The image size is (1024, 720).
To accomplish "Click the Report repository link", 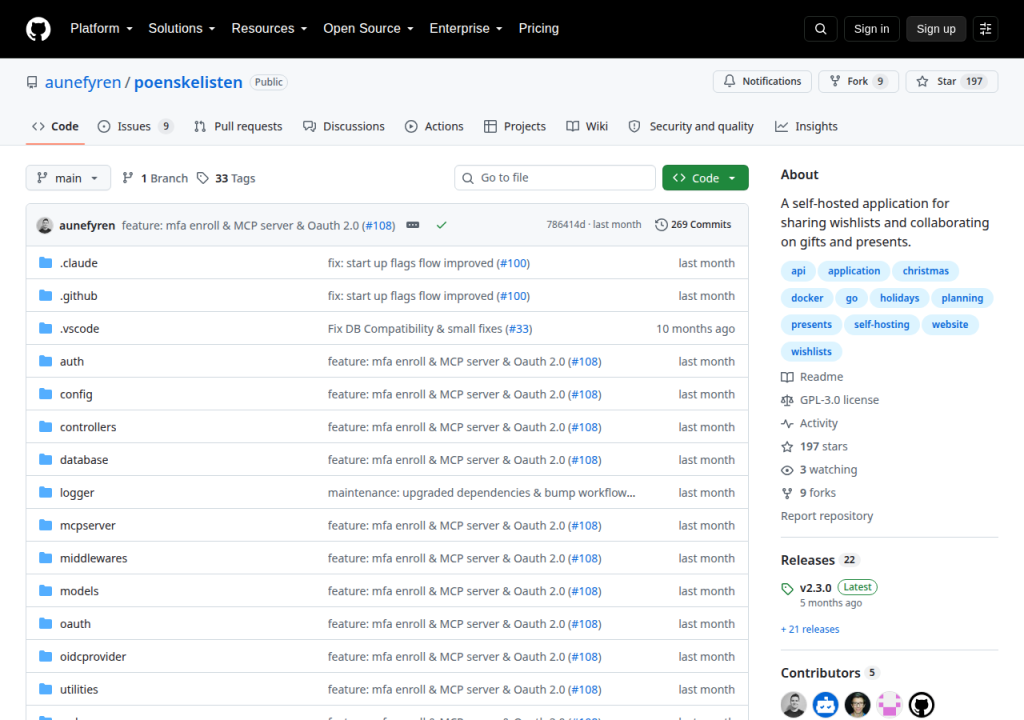I will [827, 516].
